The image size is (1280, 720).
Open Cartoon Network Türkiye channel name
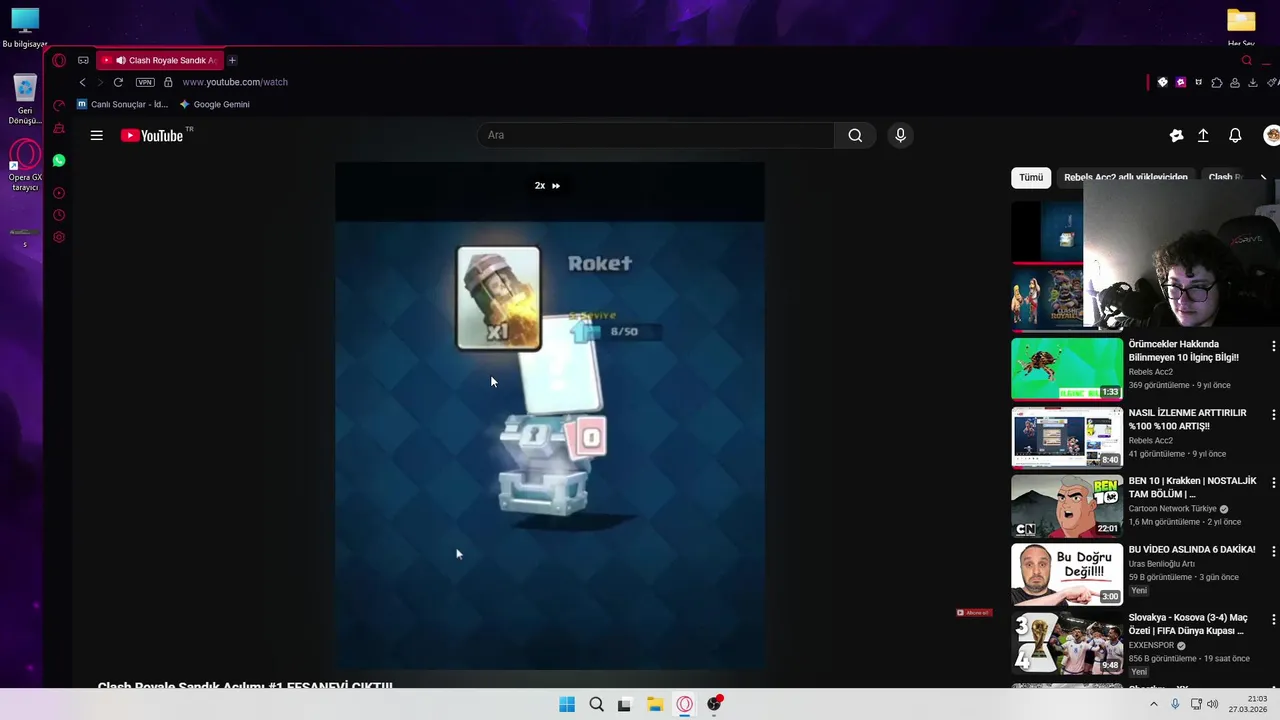[1172, 509]
